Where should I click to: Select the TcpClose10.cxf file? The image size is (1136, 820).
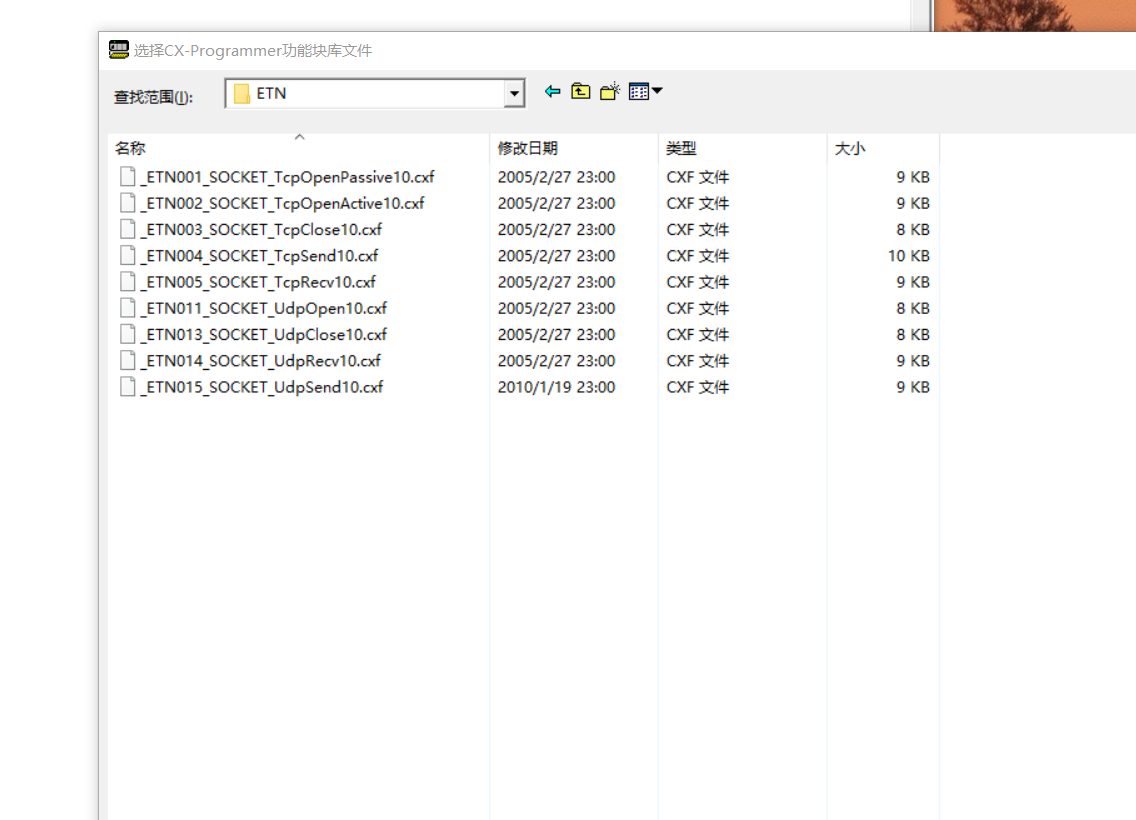tap(261, 229)
